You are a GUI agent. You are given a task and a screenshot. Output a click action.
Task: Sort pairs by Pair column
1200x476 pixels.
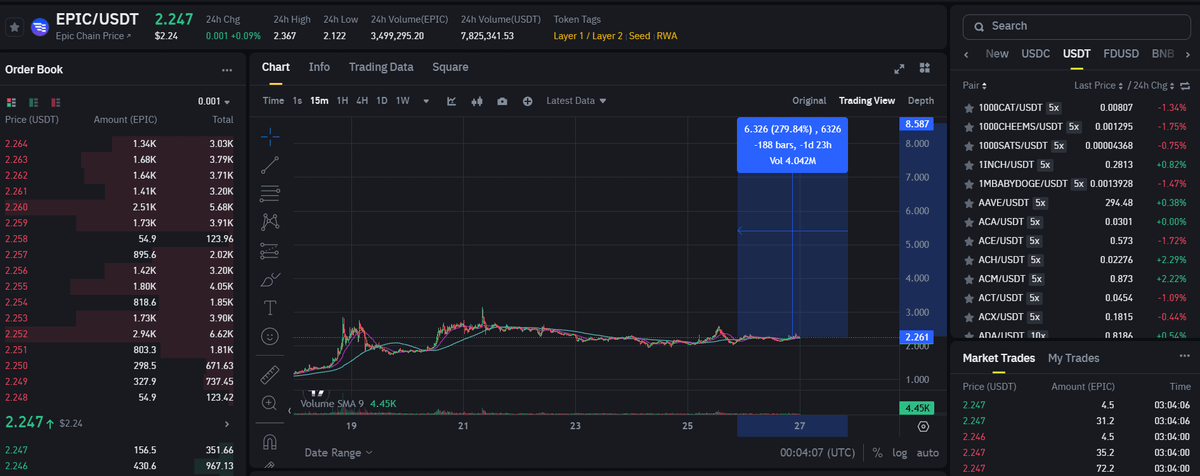(975, 86)
